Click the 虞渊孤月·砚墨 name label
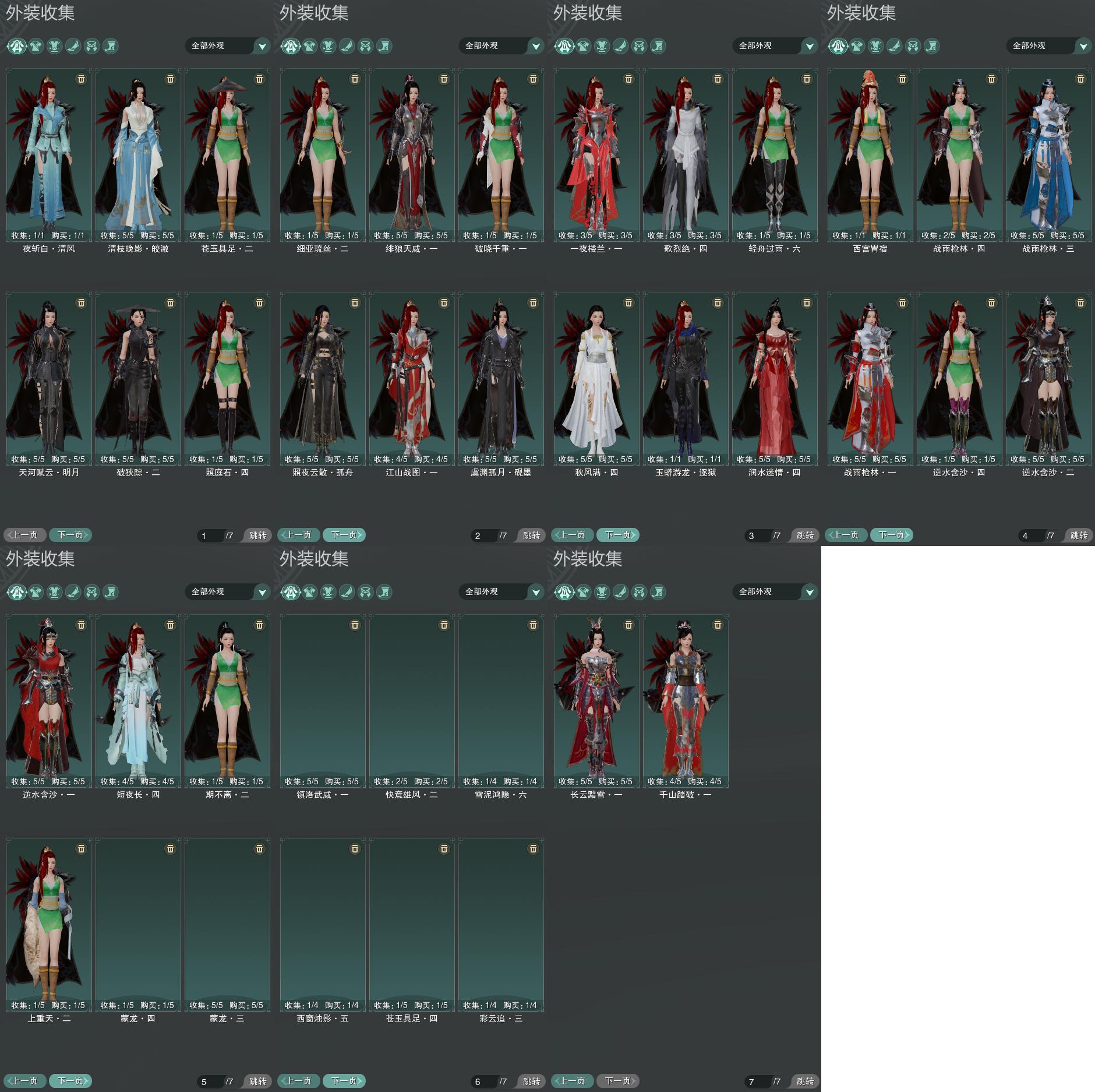This screenshot has height=1092, width=1095. click(501, 473)
